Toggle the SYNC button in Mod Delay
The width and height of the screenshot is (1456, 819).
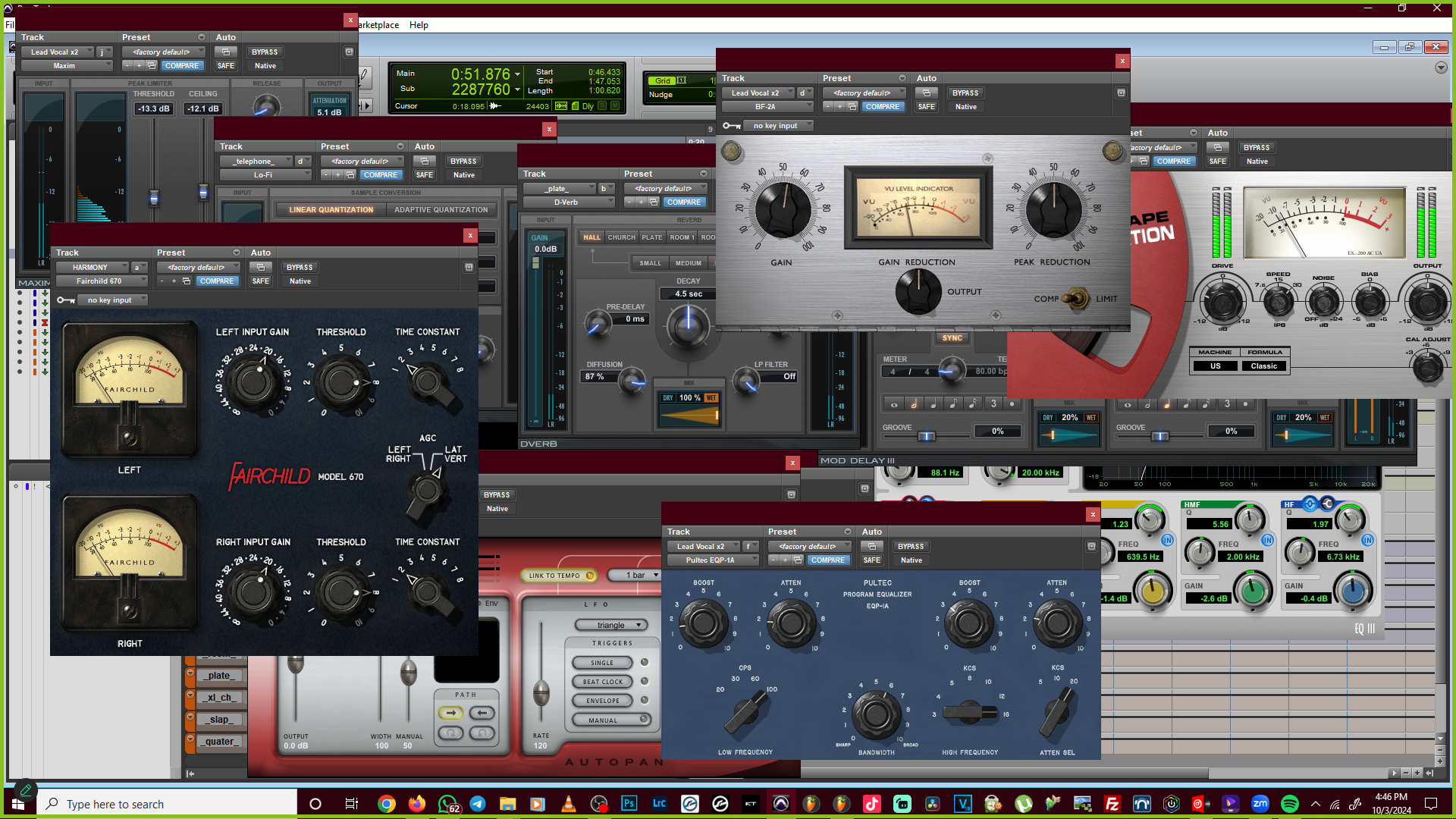(x=952, y=338)
